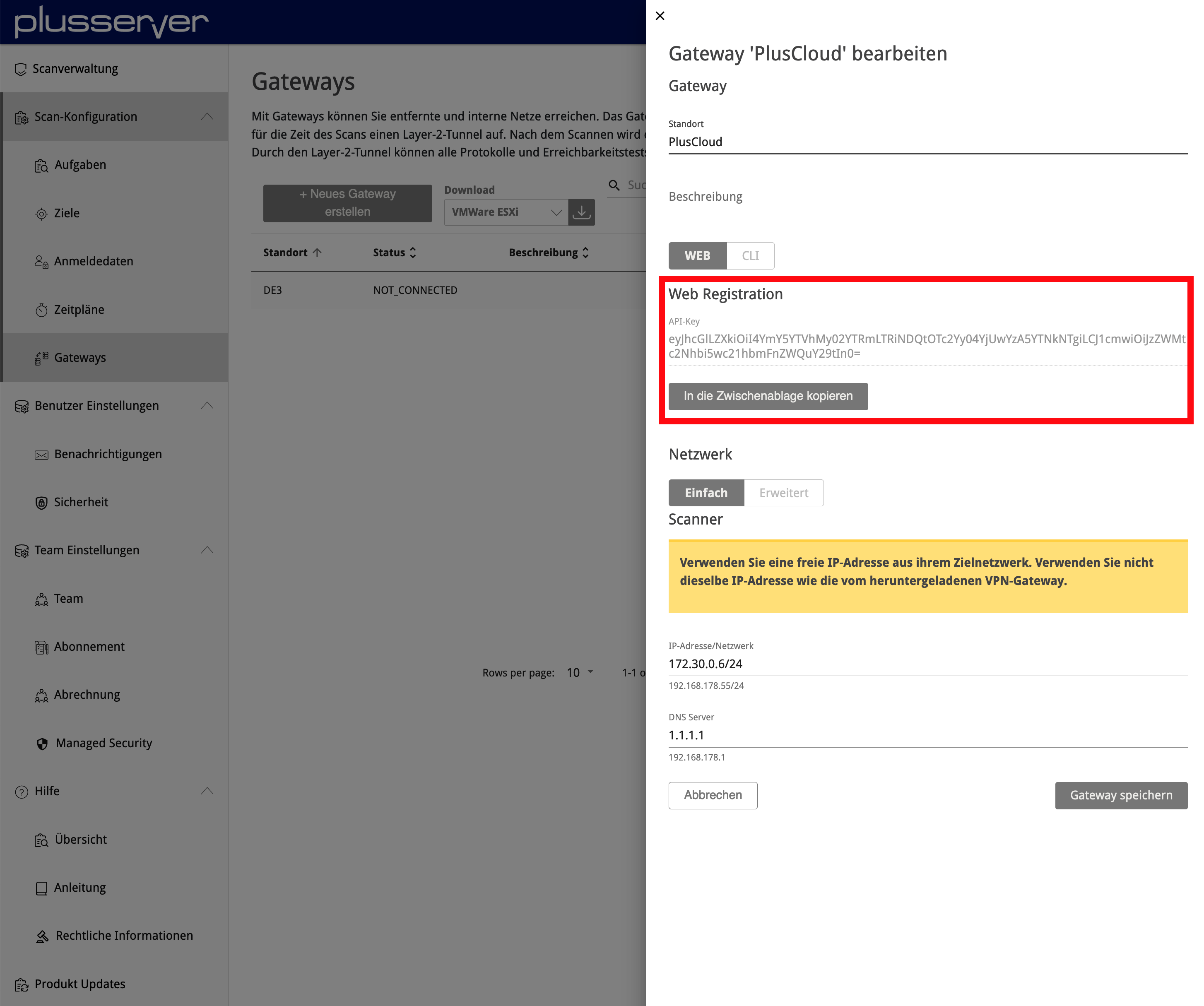Click the Neues Gateway erstellen button
This screenshot has width=1204, height=1006.
(347, 201)
